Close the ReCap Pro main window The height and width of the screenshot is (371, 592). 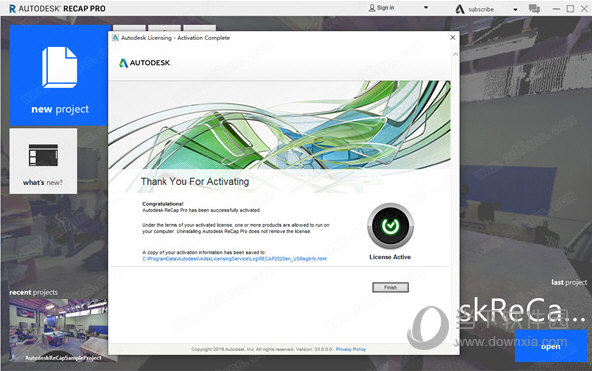(x=584, y=9)
